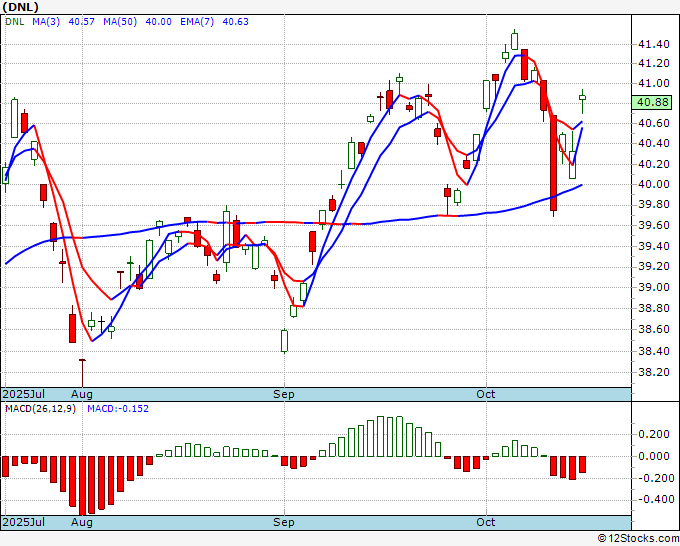Image resolution: width=680 pixels, height=546 pixels.
Task: Click the MA(50) indicator label
Action: tap(120, 22)
